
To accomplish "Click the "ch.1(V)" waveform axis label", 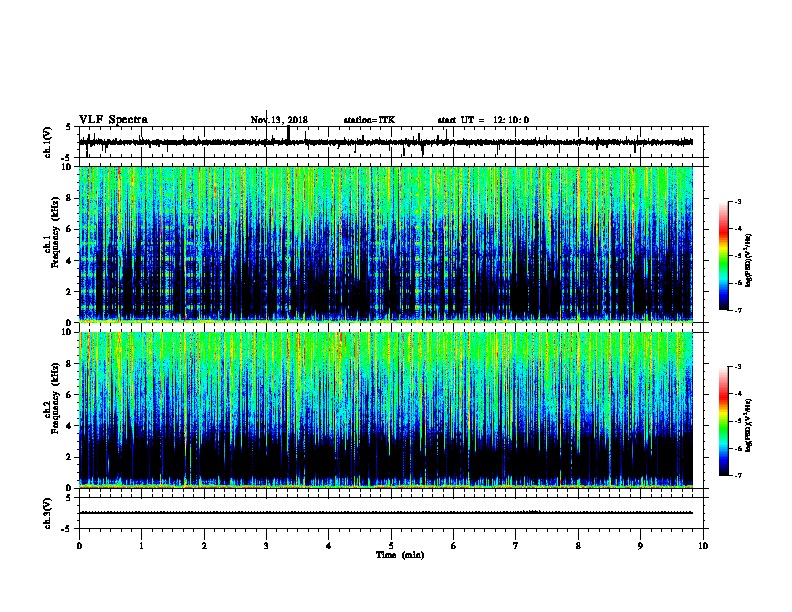I will coord(48,142).
